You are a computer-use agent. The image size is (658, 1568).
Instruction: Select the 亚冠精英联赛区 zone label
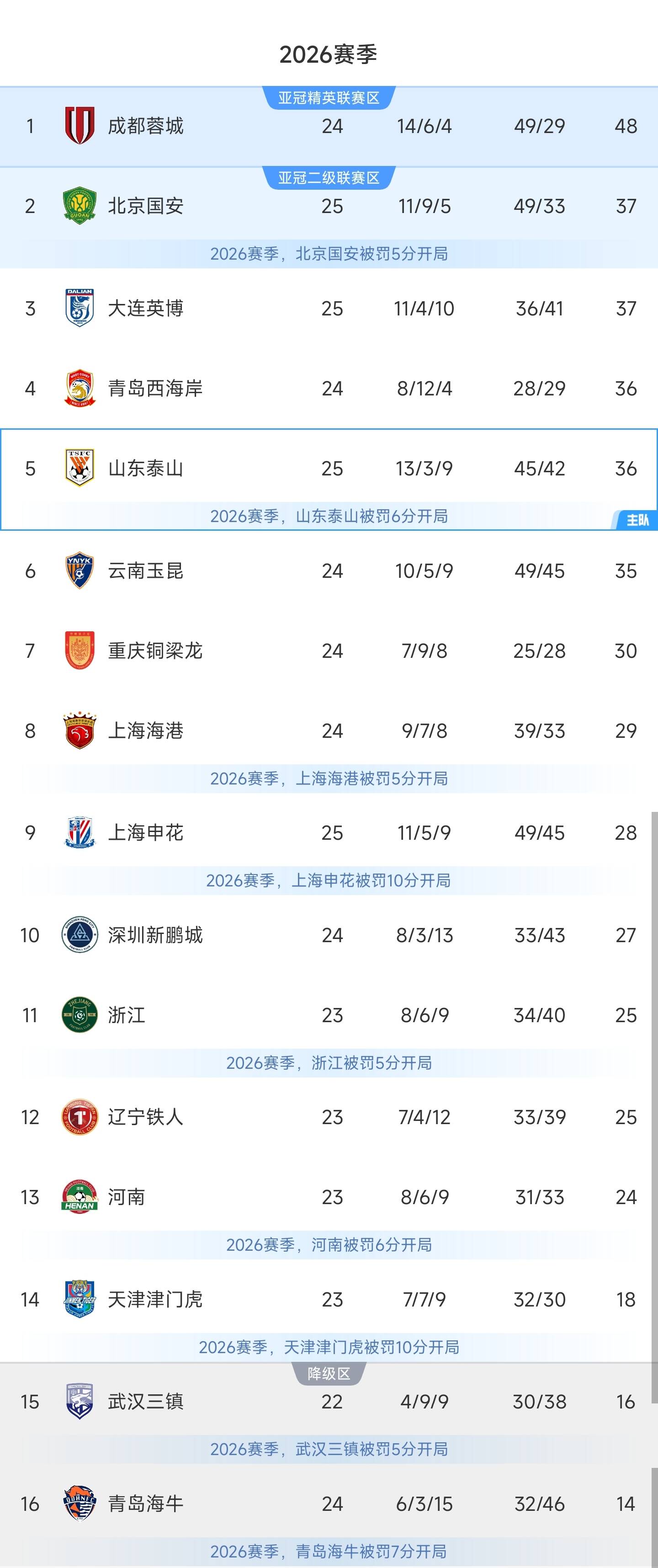pos(329,98)
